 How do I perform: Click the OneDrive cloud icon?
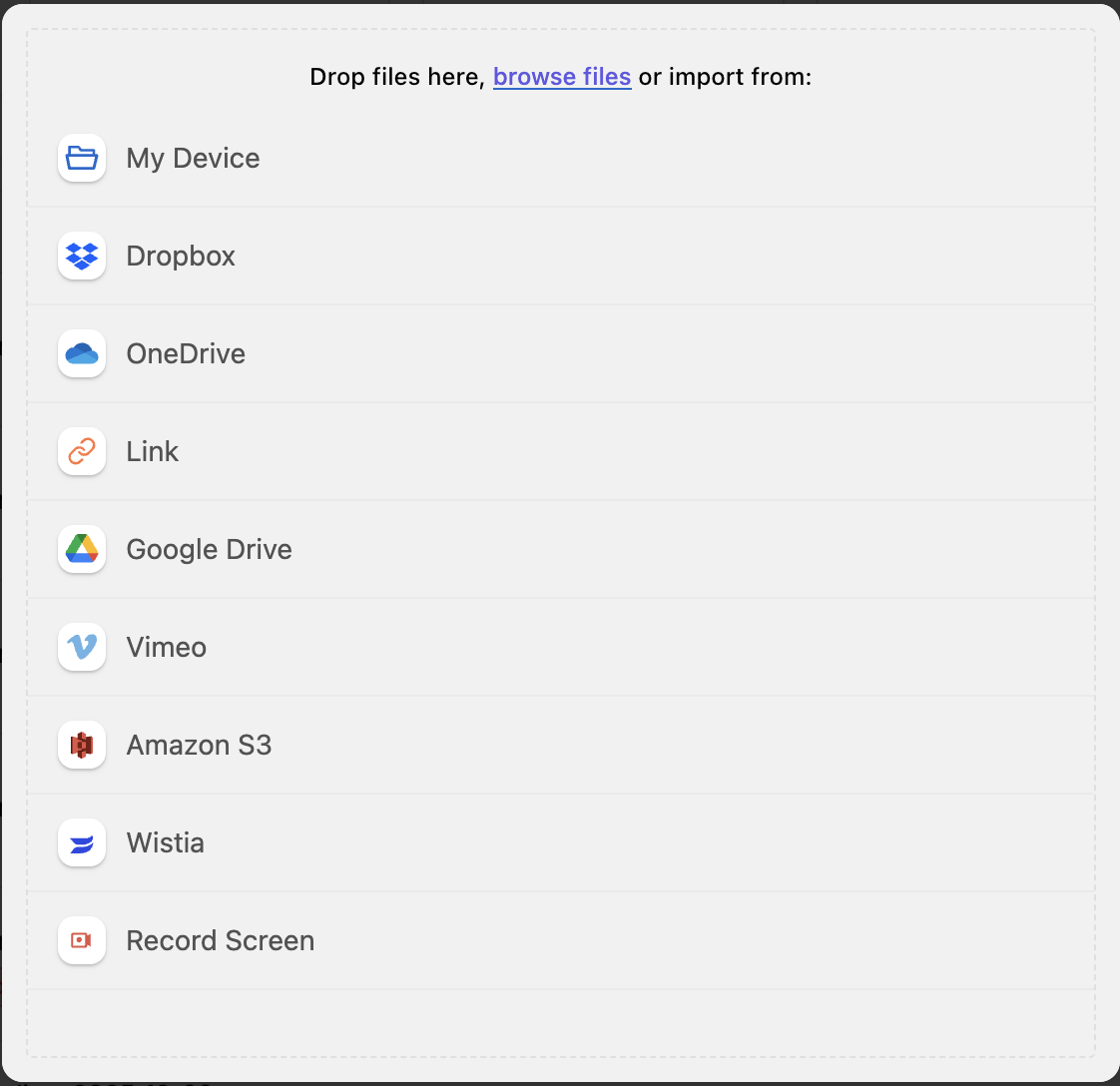(x=82, y=353)
